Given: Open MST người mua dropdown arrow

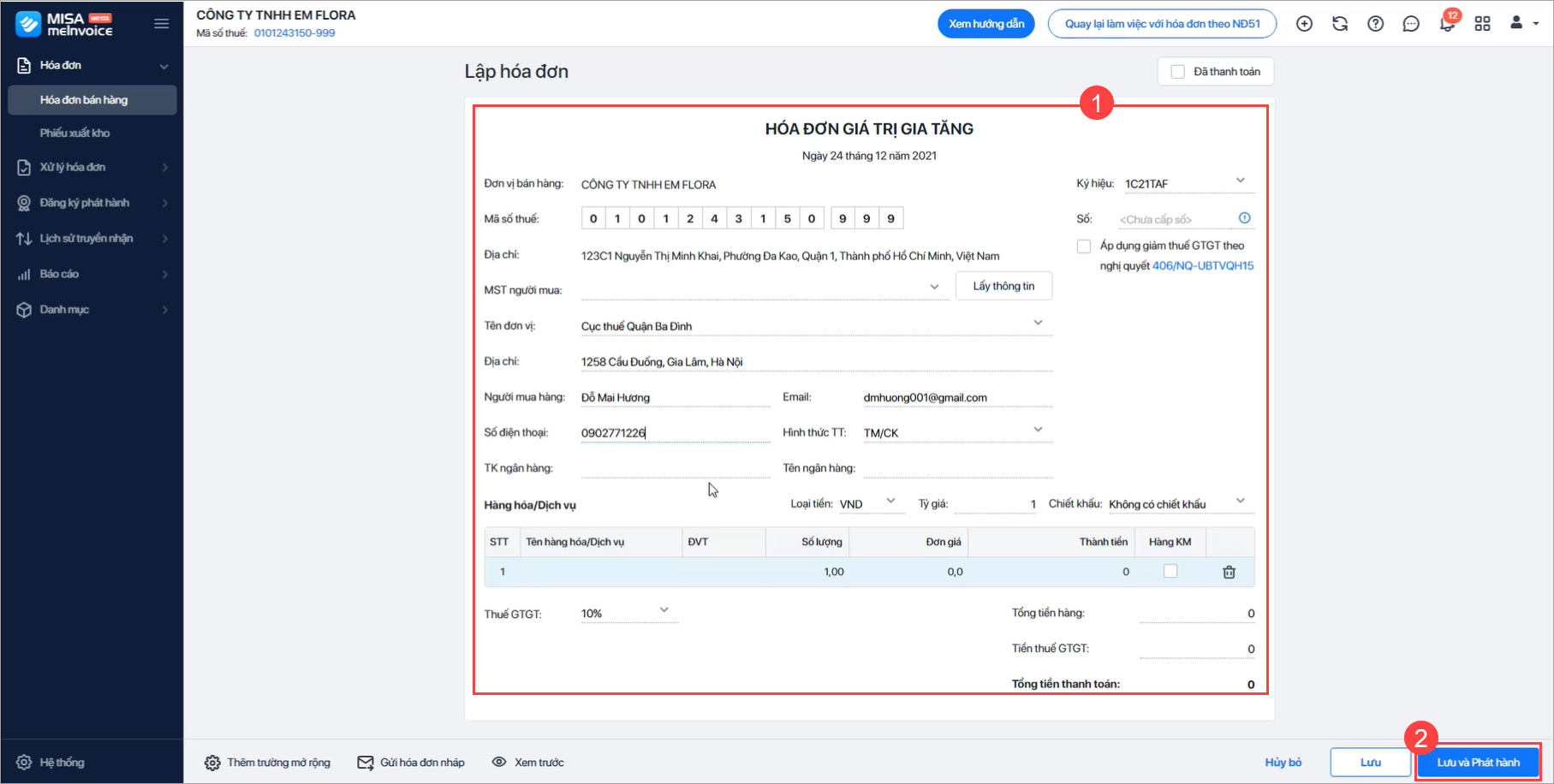Looking at the screenshot, I should [x=934, y=287].
